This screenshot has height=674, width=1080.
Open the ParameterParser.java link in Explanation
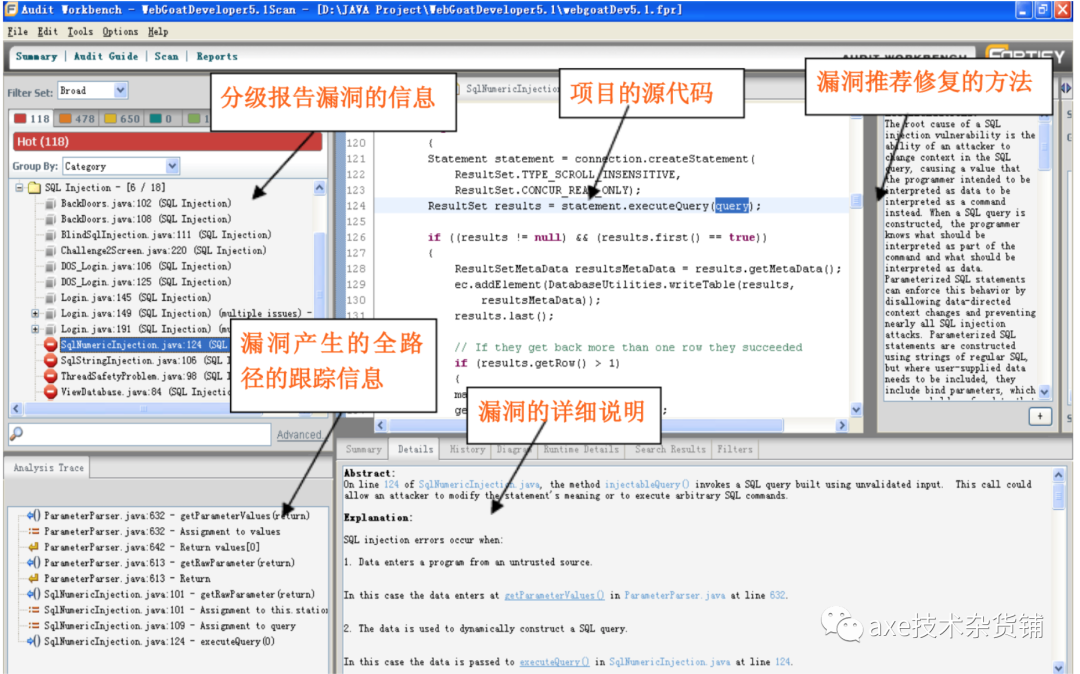pyautogui.click(x=674, y=596)
